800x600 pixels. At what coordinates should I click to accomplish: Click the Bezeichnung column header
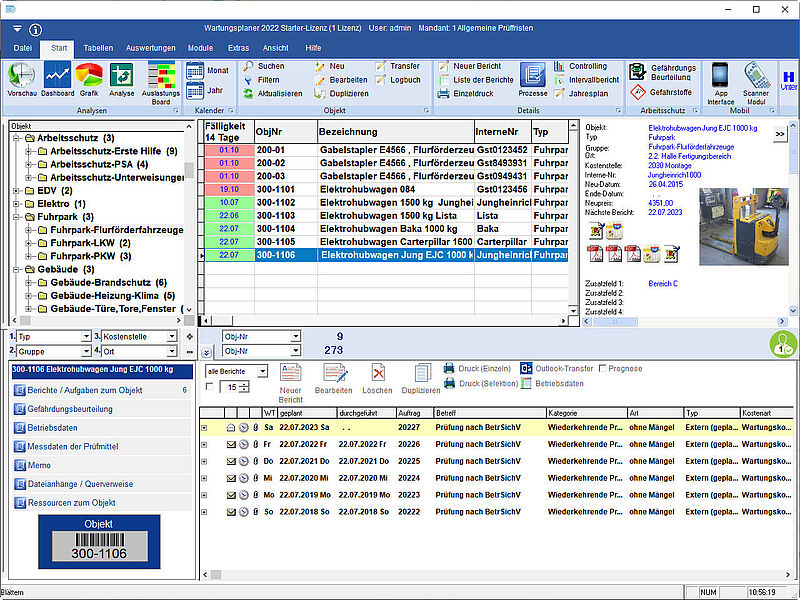pos(396,132)
